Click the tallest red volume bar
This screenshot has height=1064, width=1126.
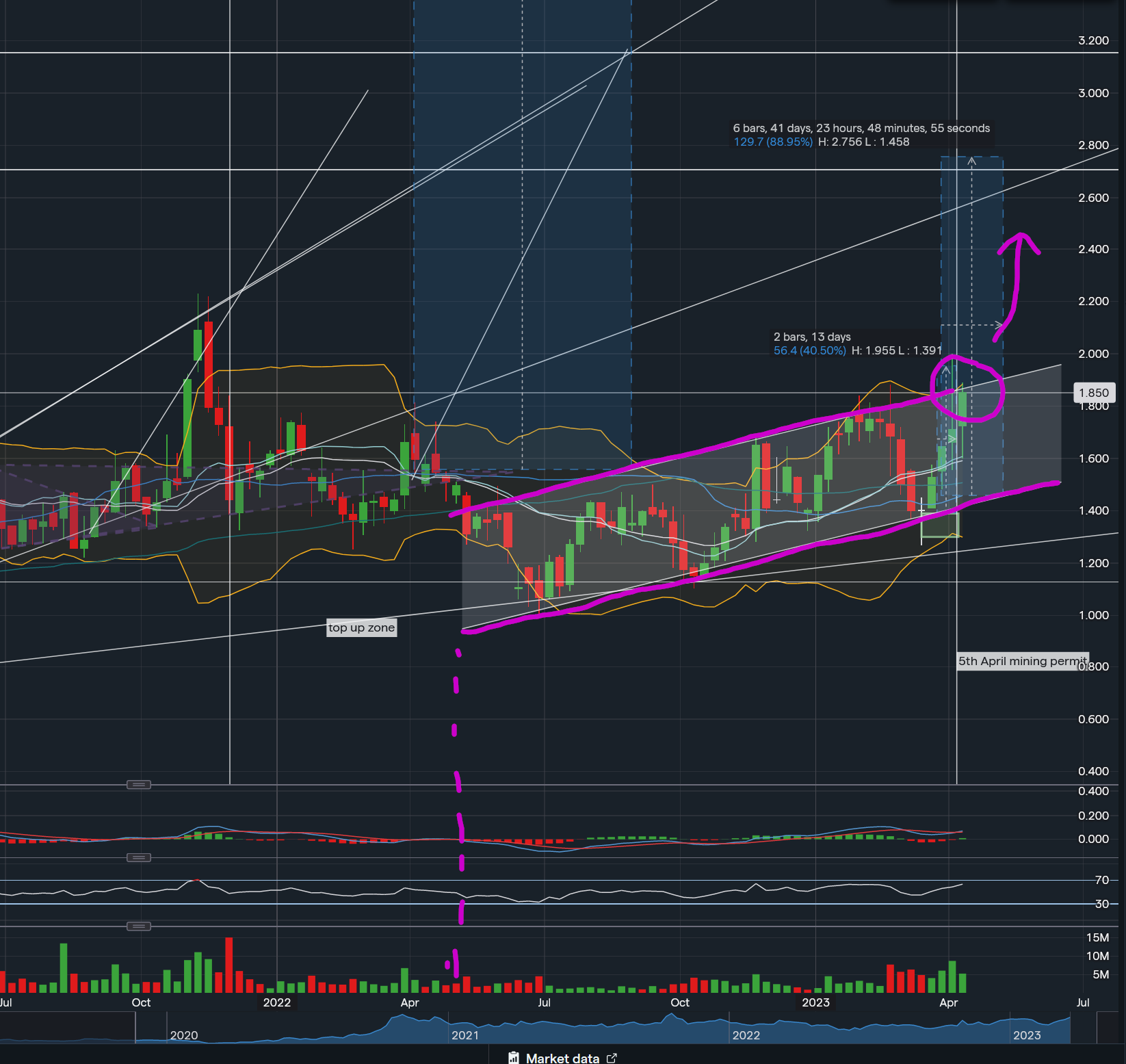(x=228, y=965)
